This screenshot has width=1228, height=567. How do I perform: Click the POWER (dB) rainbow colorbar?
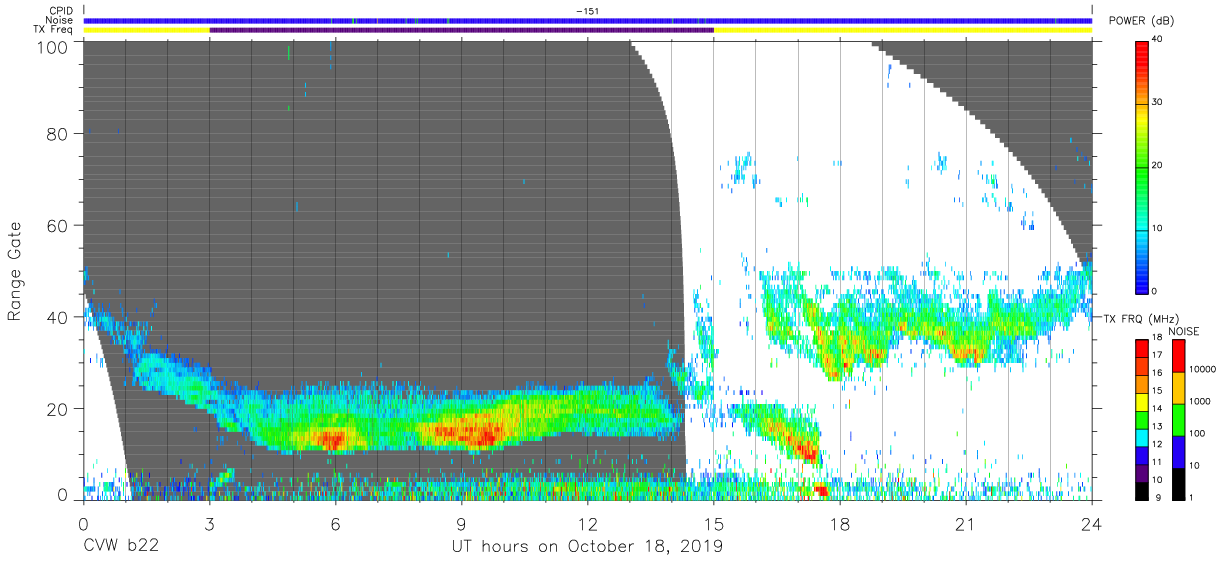pyautogui.click(x=1142, y=166)
